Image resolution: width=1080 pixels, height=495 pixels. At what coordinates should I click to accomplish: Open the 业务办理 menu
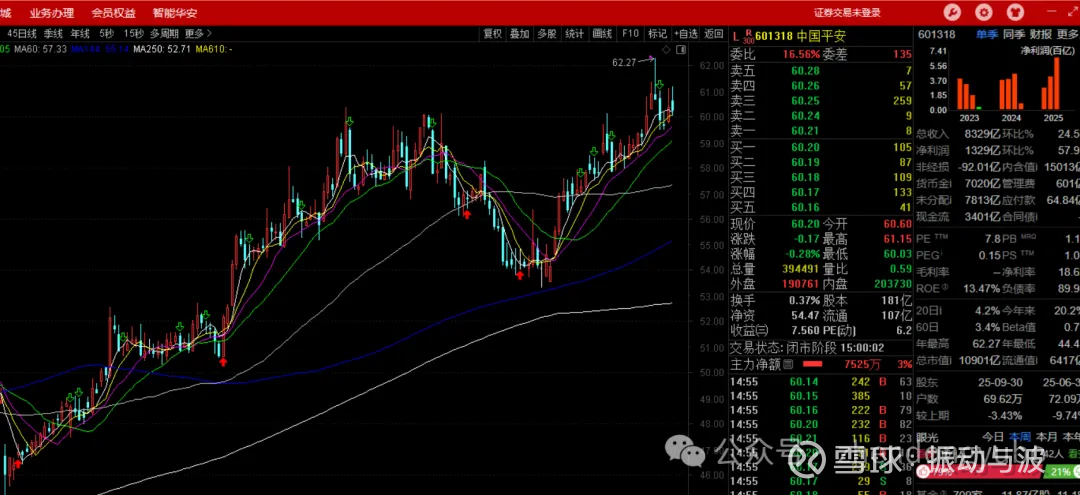[x=52, y=12]
